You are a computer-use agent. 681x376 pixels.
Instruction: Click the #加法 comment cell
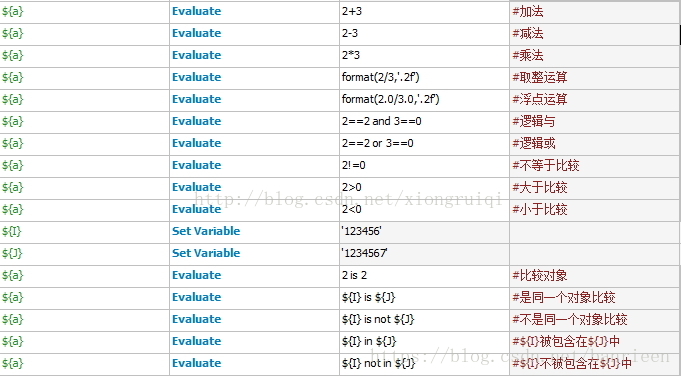(x=595, y=12)
